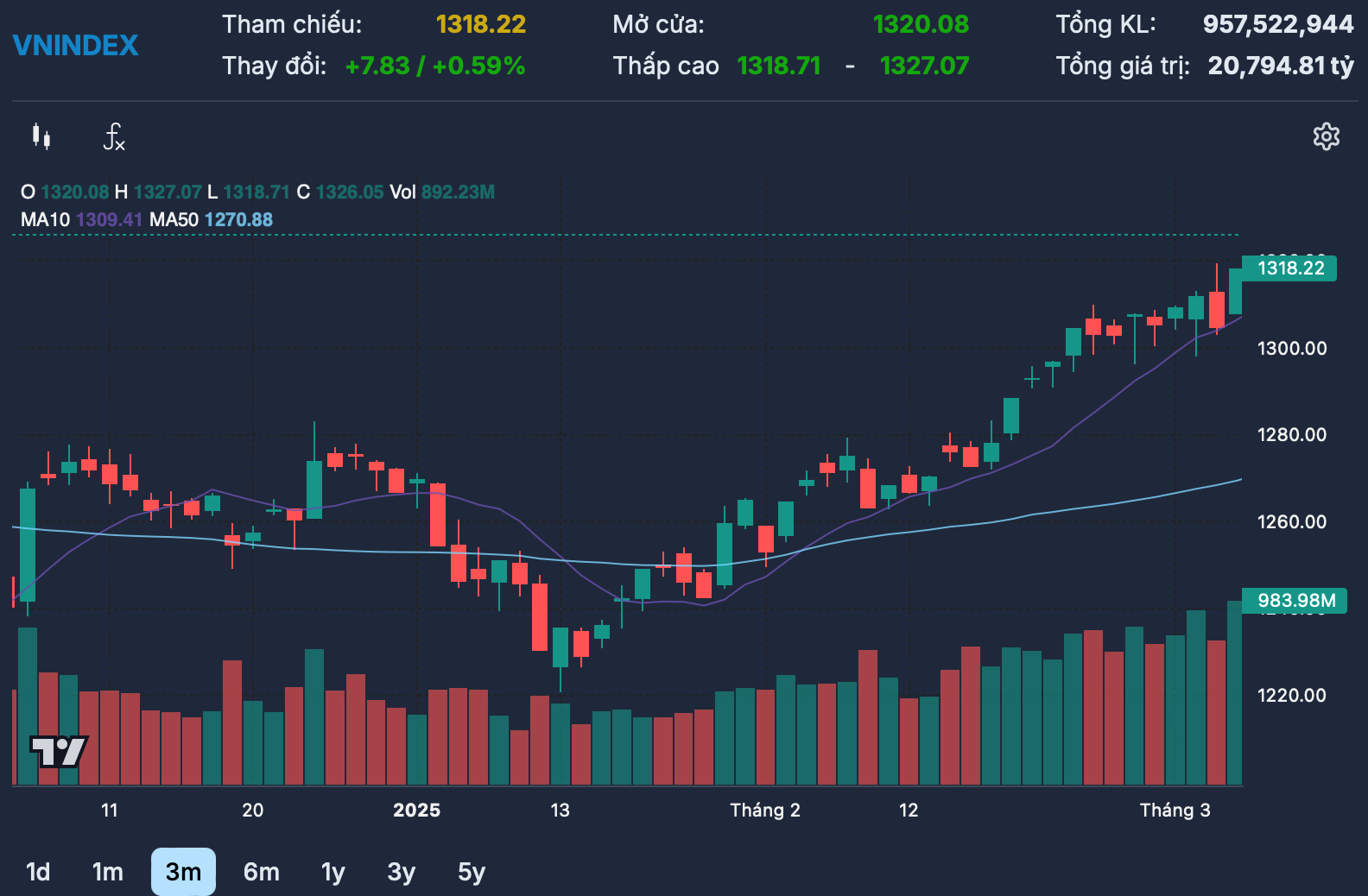Click the opening price 1320.08 in header
Viewport: 1368px width, 896px height.
(921, 24)
